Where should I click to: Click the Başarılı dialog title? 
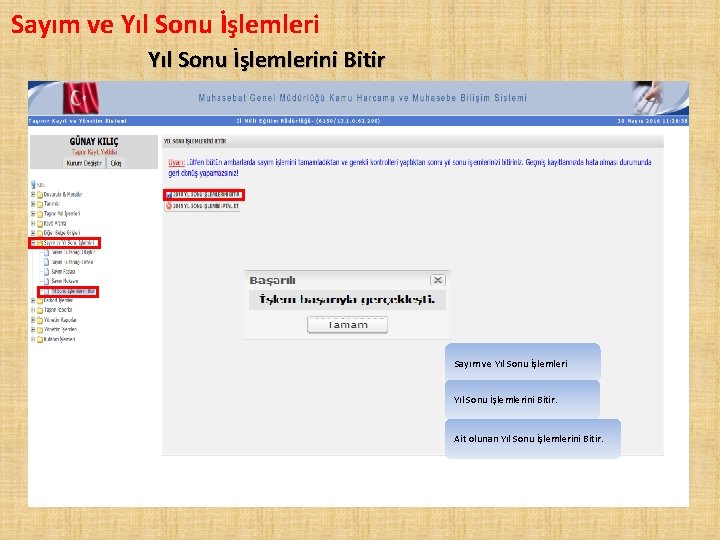[x=272, y=280]
